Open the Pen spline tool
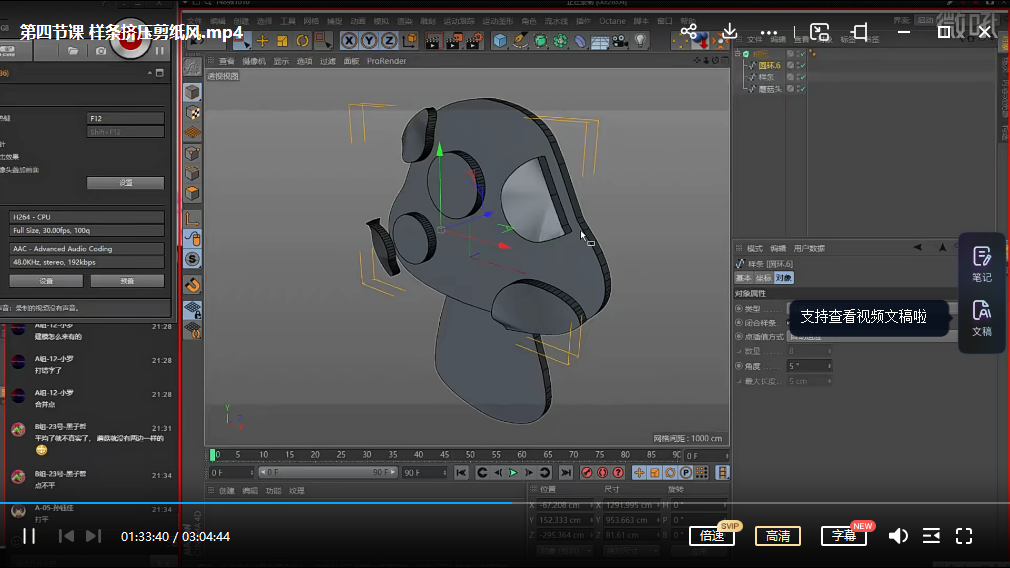1010x568 pixels. click(x=520, y=41)
